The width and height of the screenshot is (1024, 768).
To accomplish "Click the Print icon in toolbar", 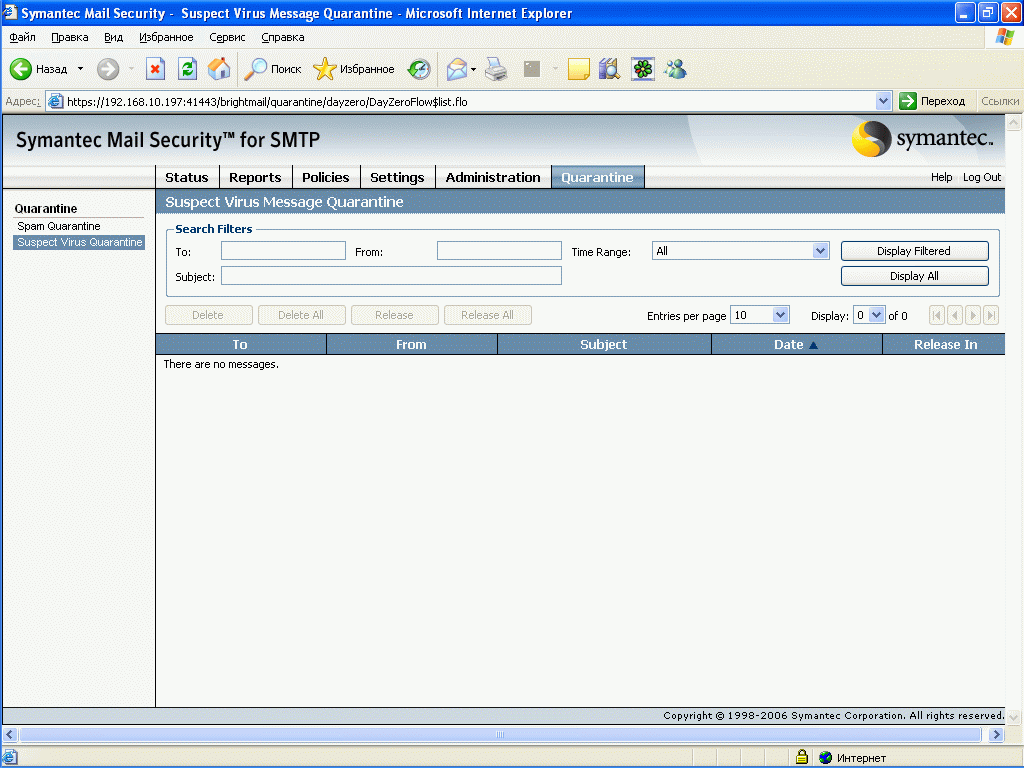I will pos(496,69).
